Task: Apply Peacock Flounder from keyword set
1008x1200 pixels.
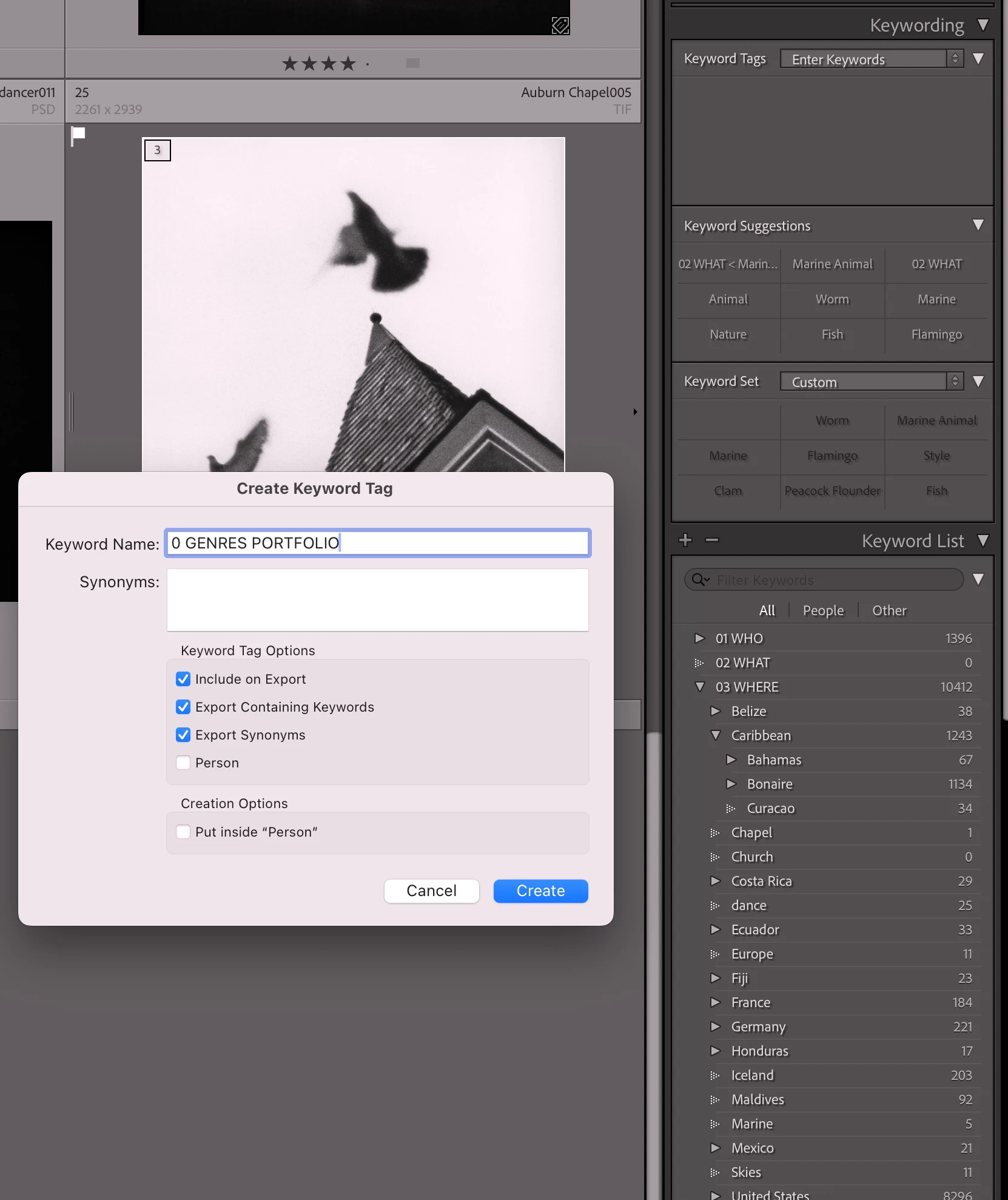Action: point(832,491)
